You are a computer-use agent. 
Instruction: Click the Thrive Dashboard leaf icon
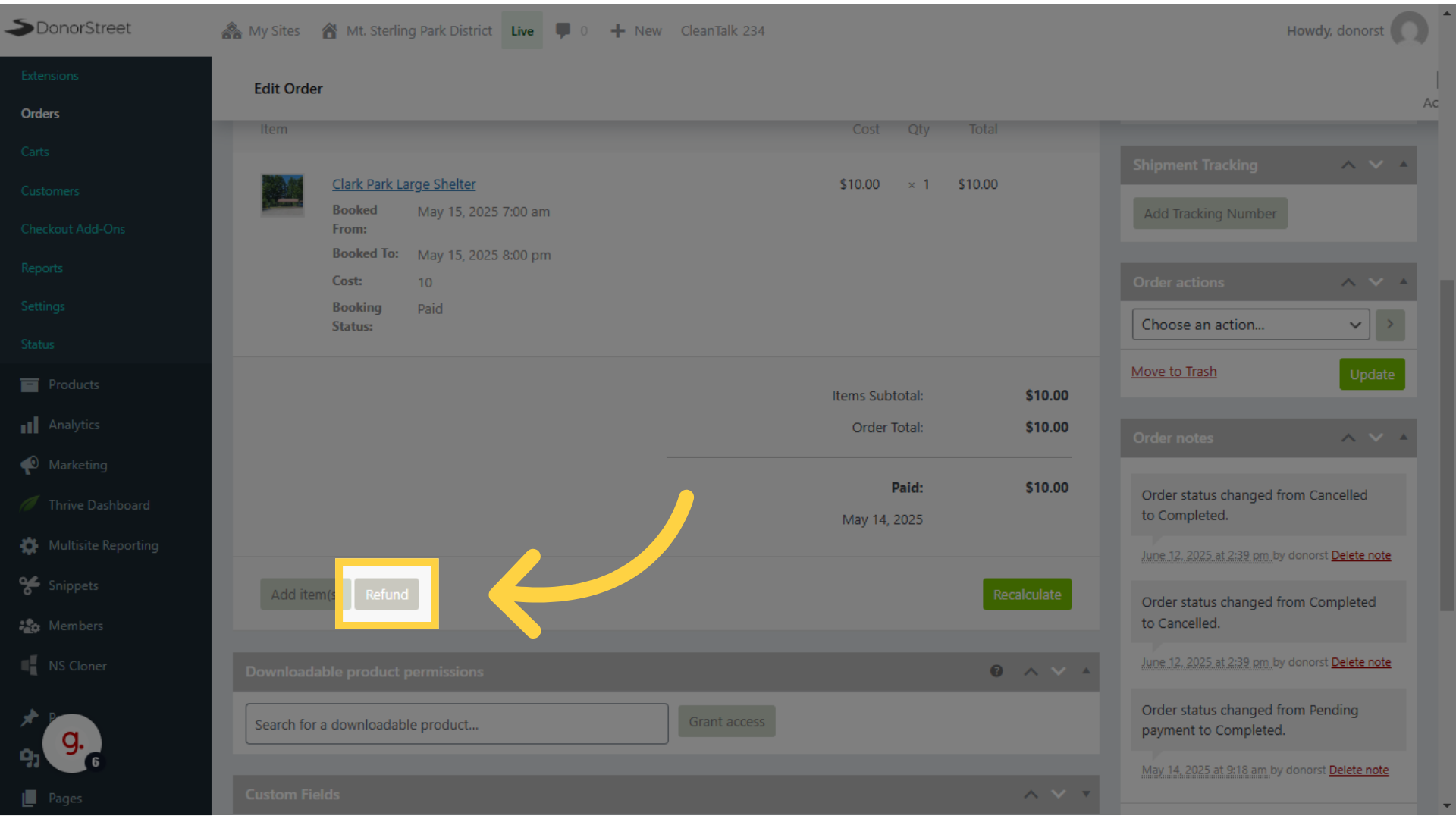click(30, 504)
